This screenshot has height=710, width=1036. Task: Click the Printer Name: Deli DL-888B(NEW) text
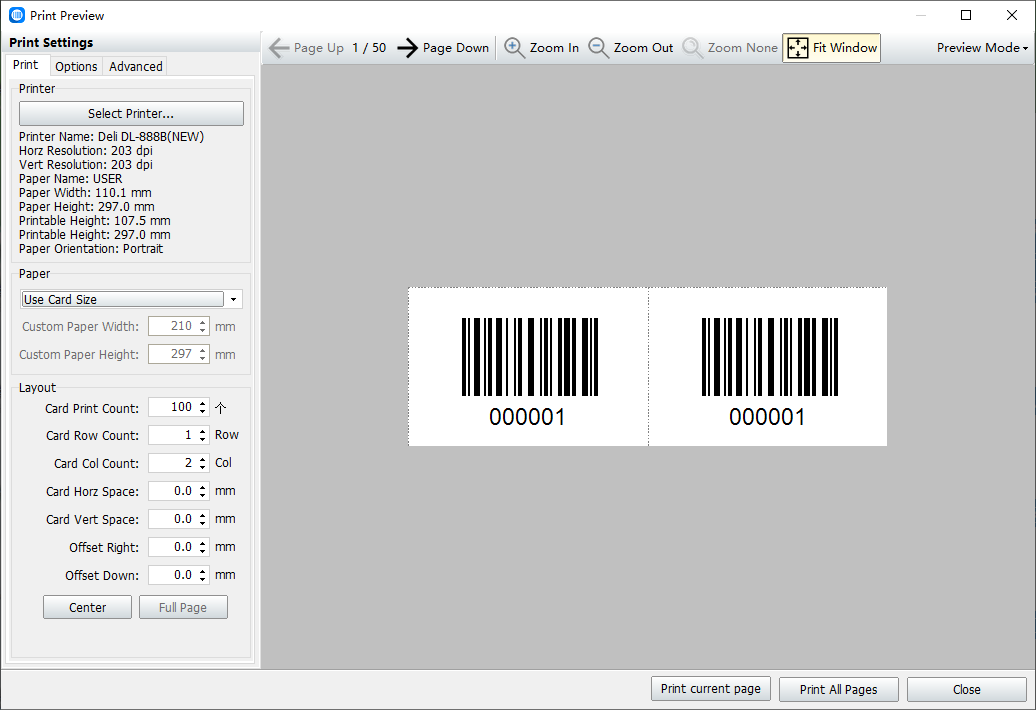tap(112, 137)
